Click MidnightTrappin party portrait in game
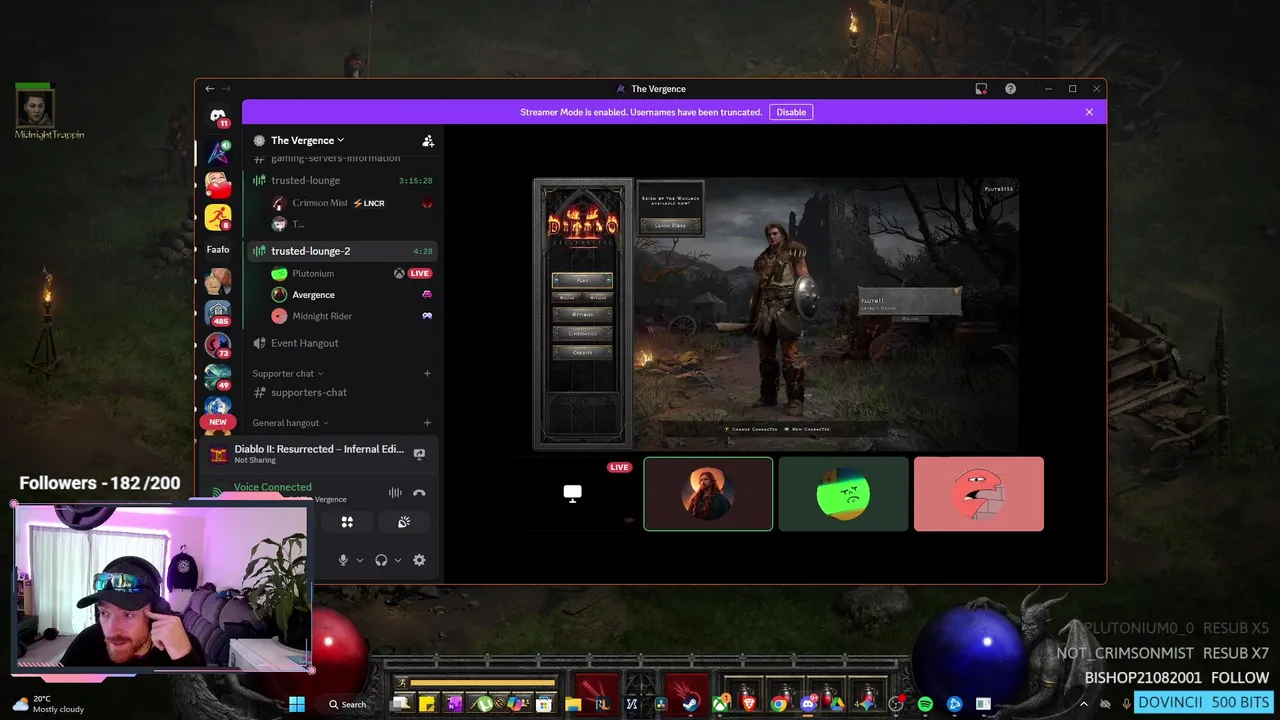The width and height of the screenshot is (1280, 720). pyautogui.click(x=35, y=107)
